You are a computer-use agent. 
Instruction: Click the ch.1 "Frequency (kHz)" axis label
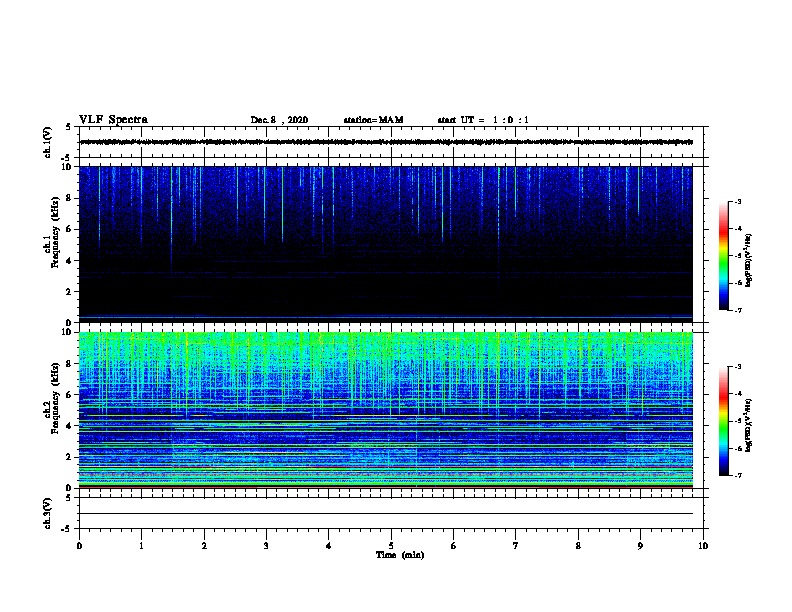click(x=55, y=233)
